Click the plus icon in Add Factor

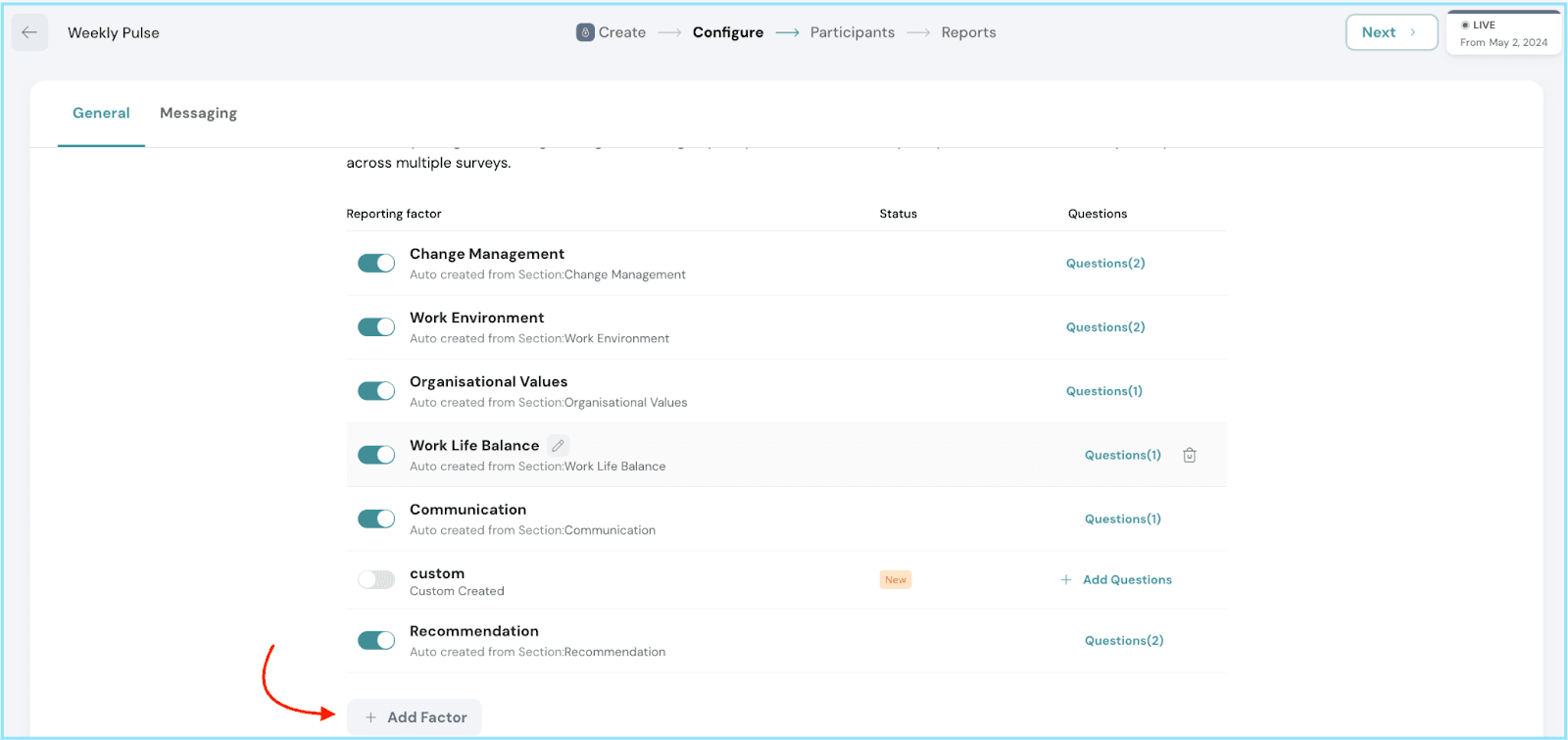pos(370,717)
